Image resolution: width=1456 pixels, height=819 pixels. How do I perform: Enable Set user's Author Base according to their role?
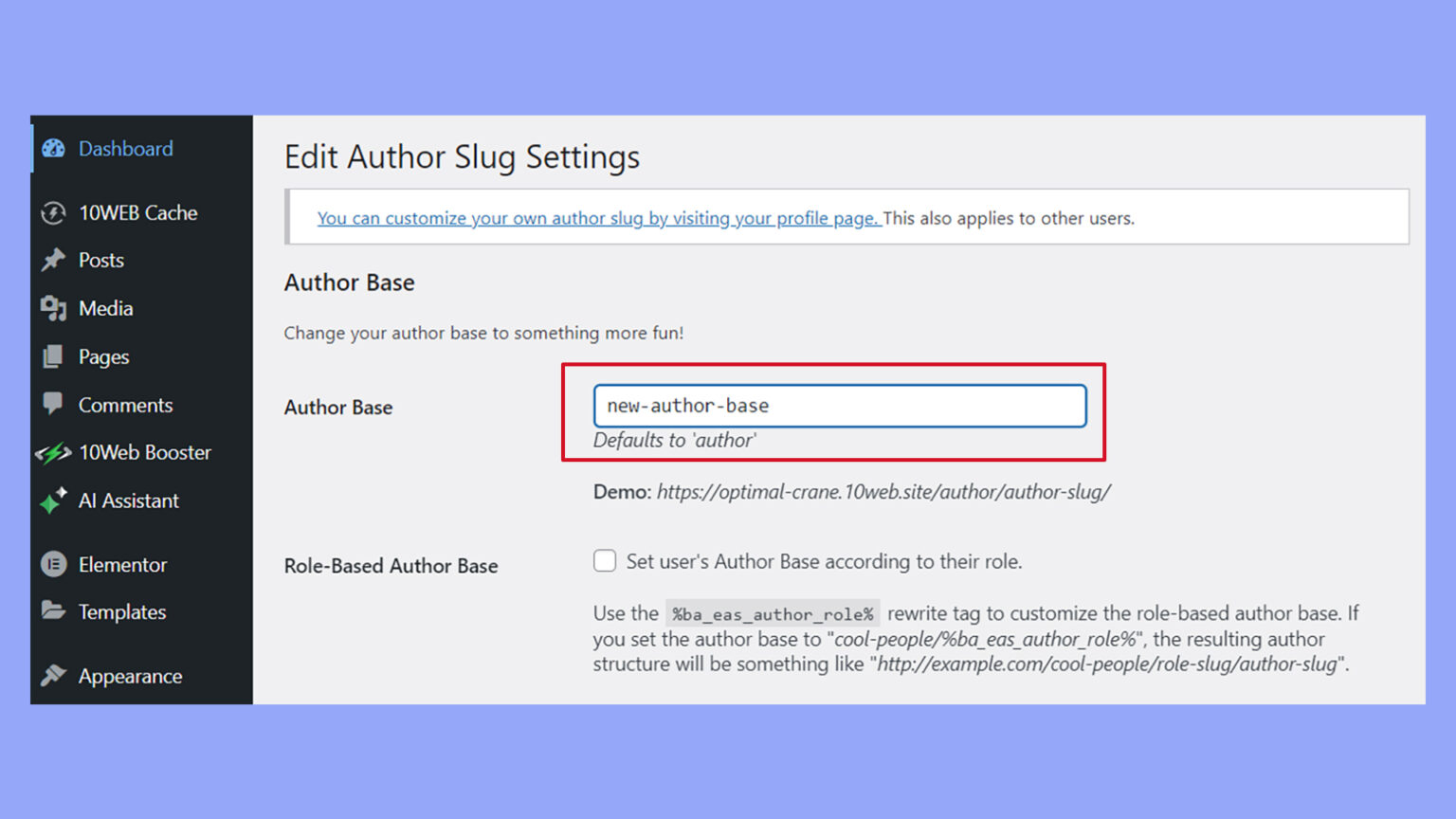(x=605, y=561)
